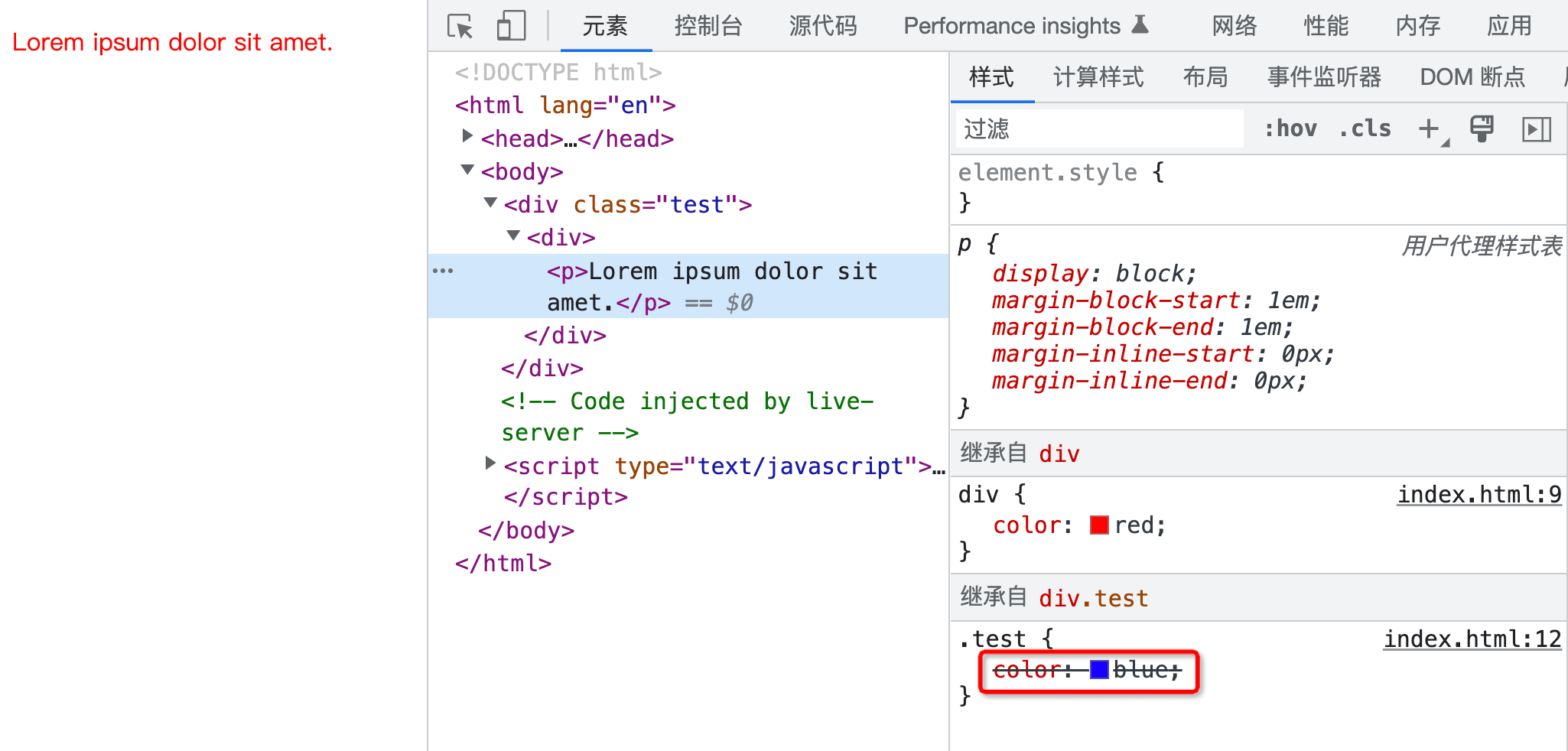Viewport: 1568px width, 751px height.
Task: Click the Performance insights flask icon
Action: (x=1140, y=25)
